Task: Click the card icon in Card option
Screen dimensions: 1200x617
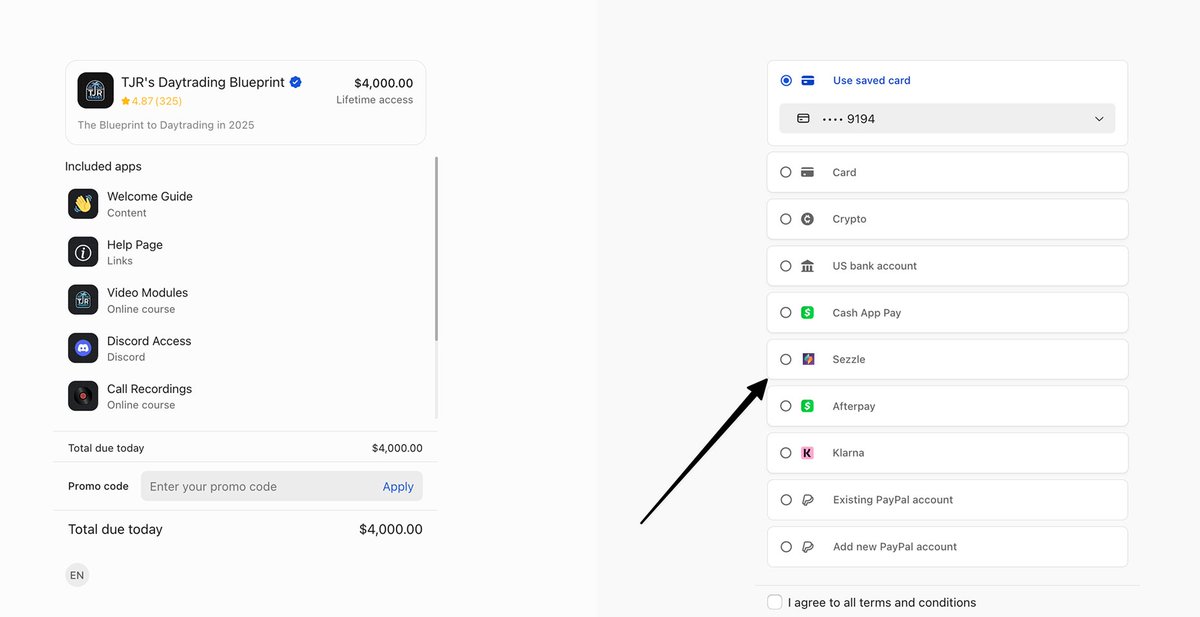Action: click(x=808, y=172)
